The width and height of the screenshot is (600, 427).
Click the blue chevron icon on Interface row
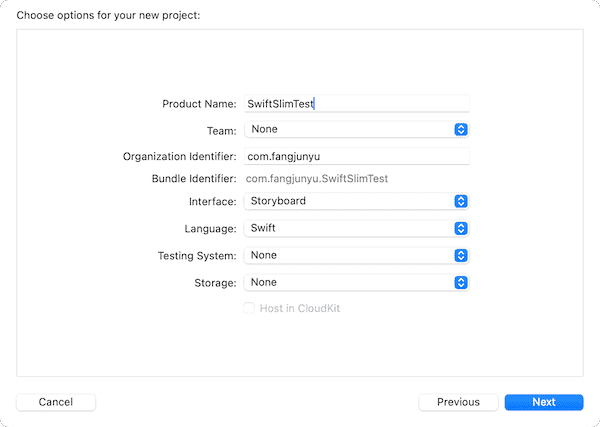coord(461,201)
